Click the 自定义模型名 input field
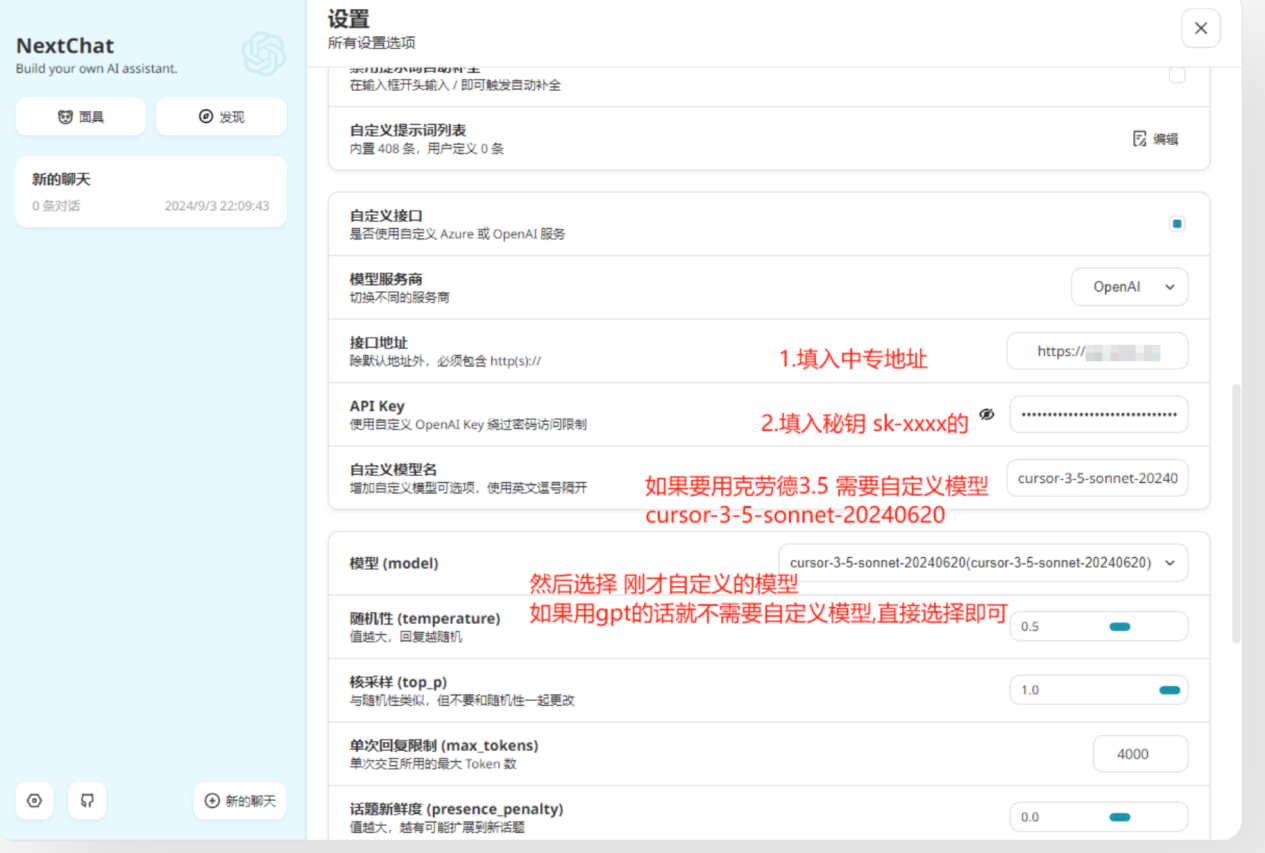The image size is (1265, 853). [1097, 478]
